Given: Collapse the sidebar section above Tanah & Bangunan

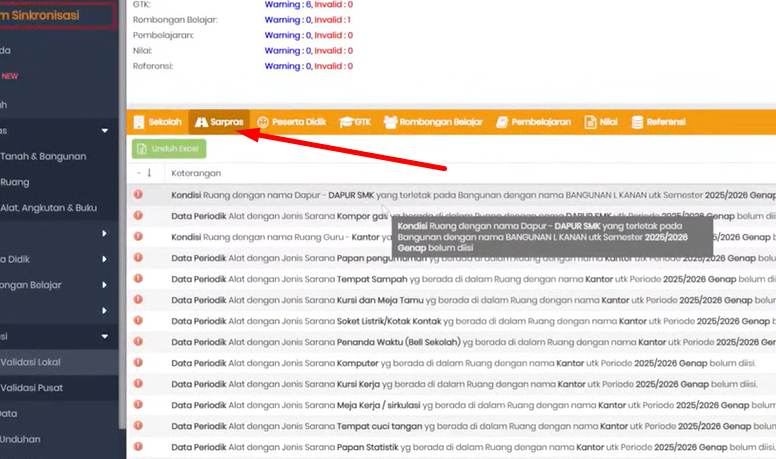Looking at the screenshot, I should tap(105, 131).
